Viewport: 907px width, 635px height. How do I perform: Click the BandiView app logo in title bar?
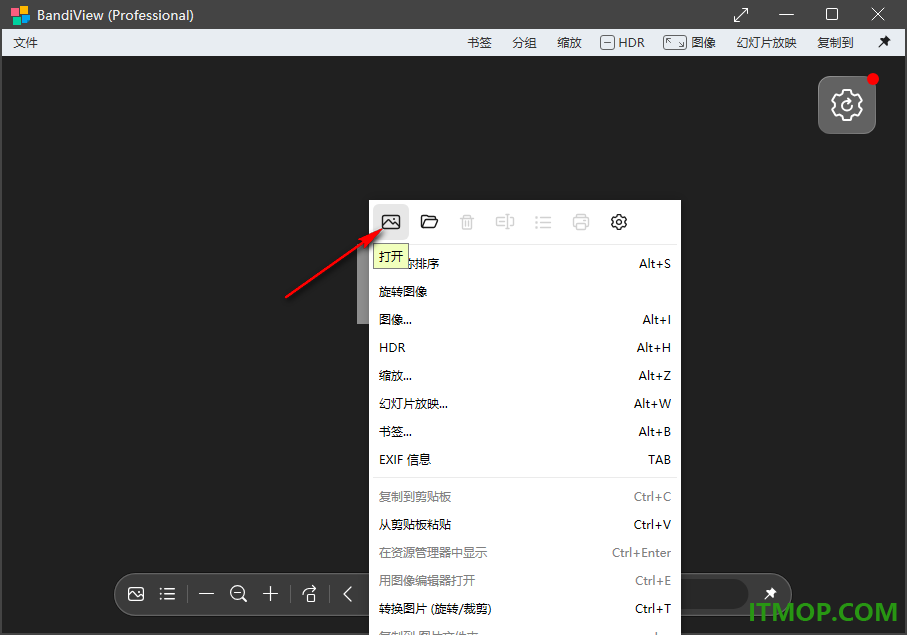[x=20, y=15]
